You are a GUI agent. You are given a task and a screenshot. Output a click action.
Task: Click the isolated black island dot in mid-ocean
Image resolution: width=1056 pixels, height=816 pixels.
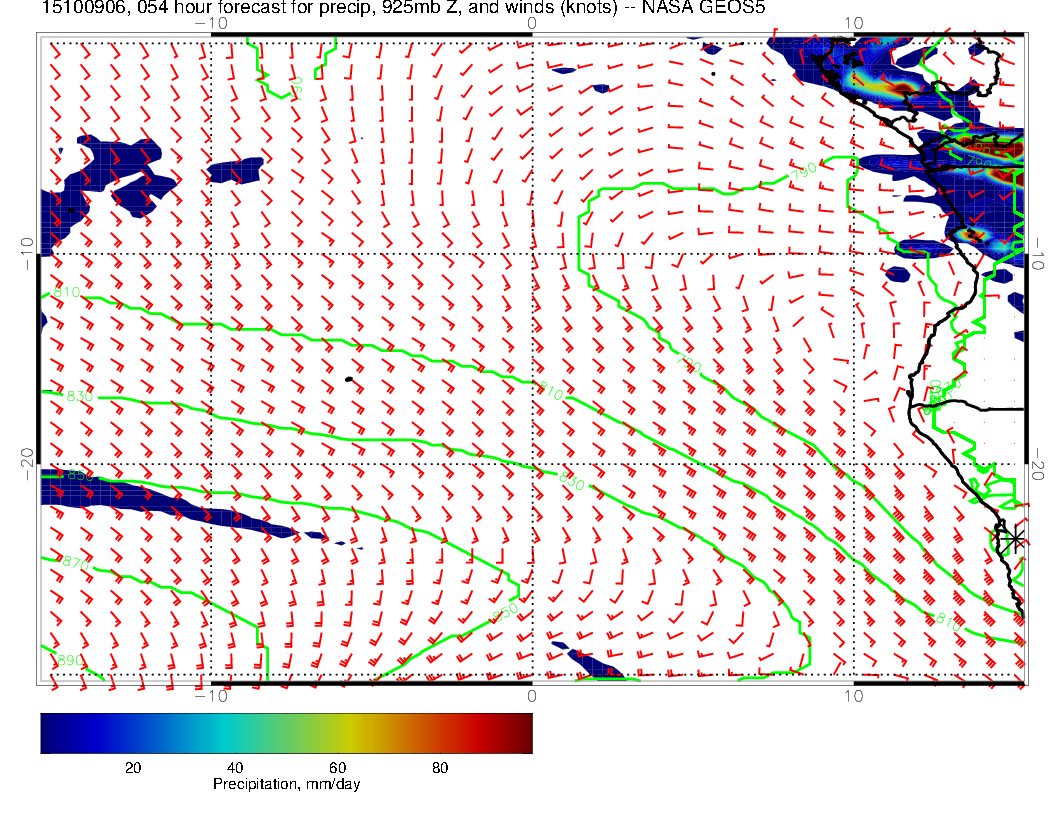(x=347, y=379)
